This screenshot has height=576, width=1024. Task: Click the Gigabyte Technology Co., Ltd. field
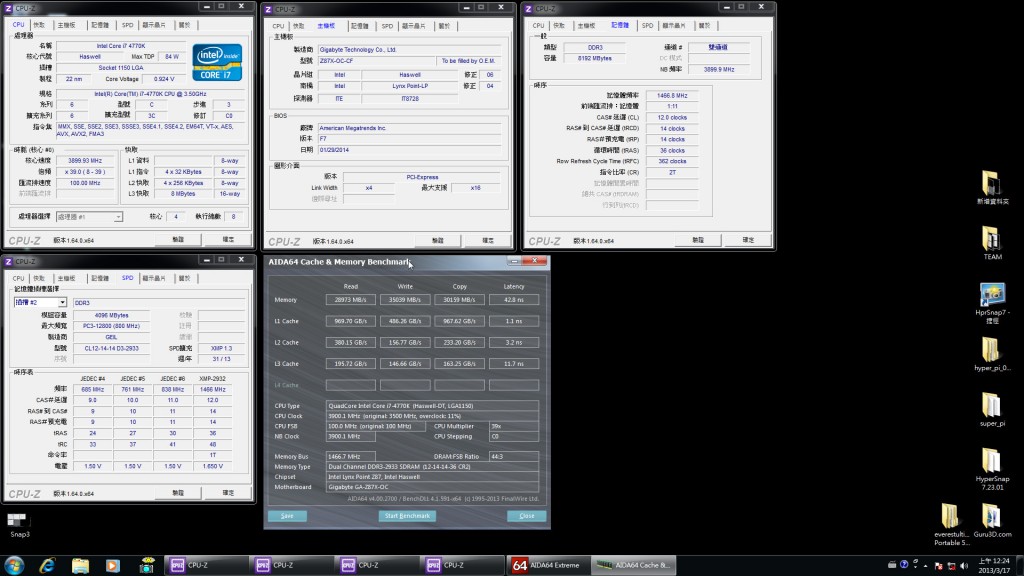(x=409, y=50)
